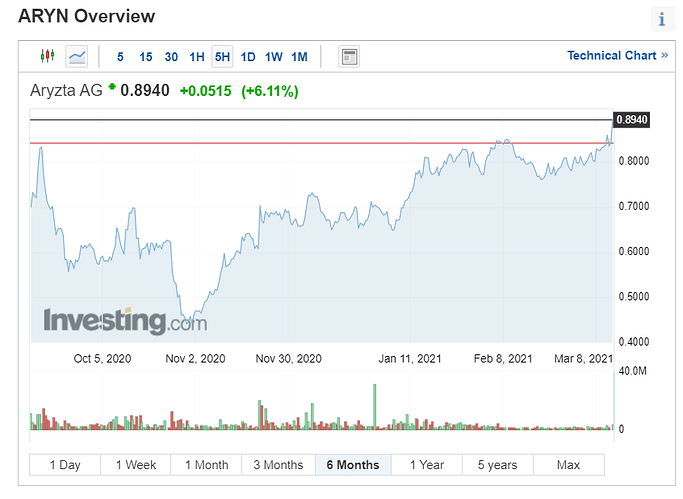Image resolution: width=683 pixels, height=499 pixels.
Task: Open the news overlay icon
Action: [x=349, y=57]
